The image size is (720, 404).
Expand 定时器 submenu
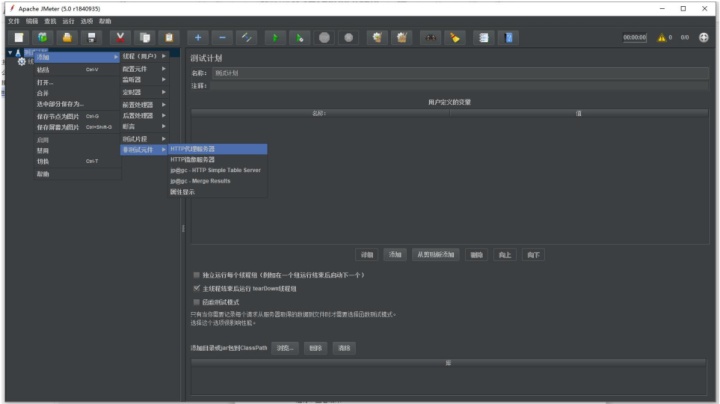[144, 92]
